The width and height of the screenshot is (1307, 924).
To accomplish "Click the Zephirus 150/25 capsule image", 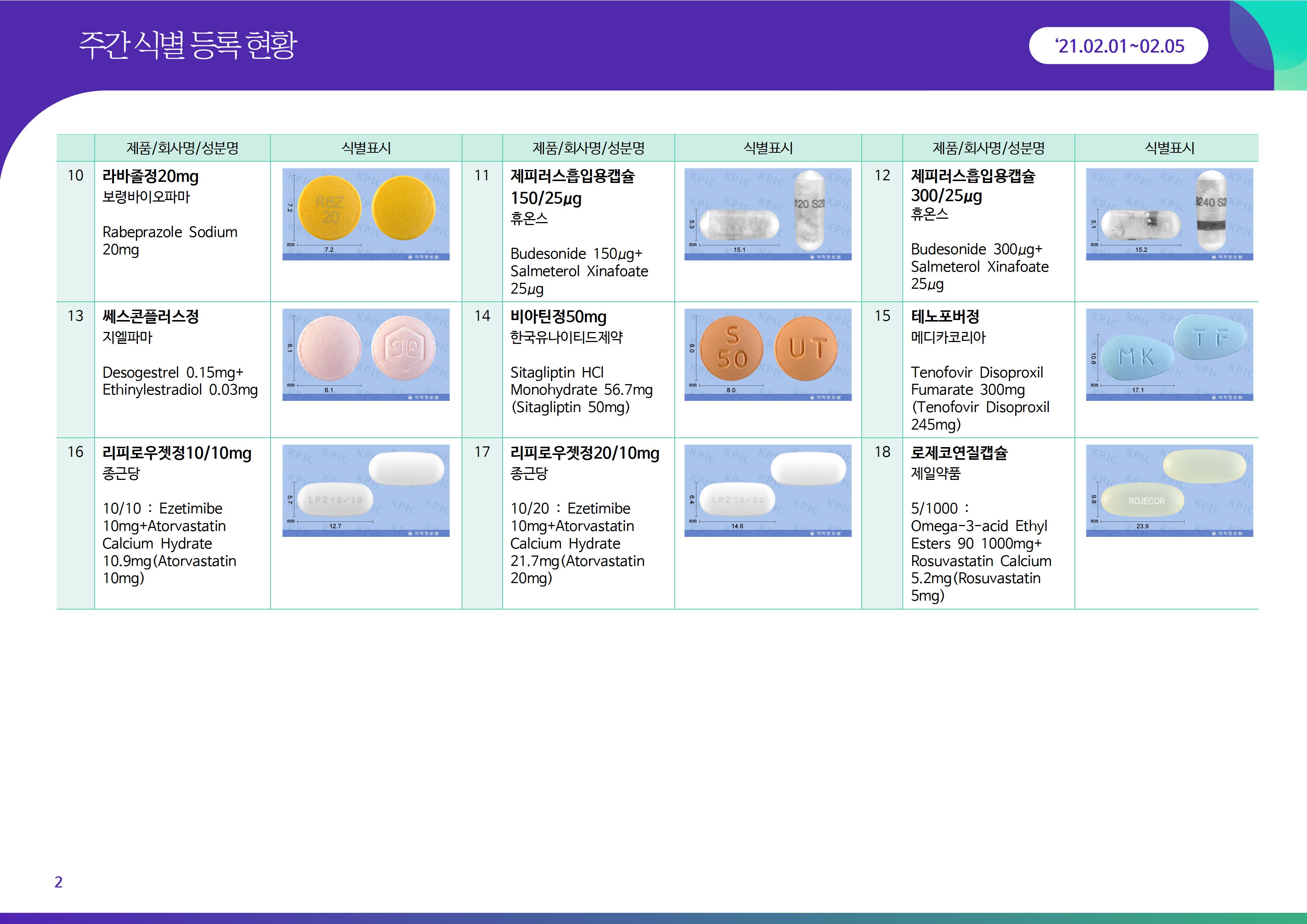I will click(x=768, y=214).
